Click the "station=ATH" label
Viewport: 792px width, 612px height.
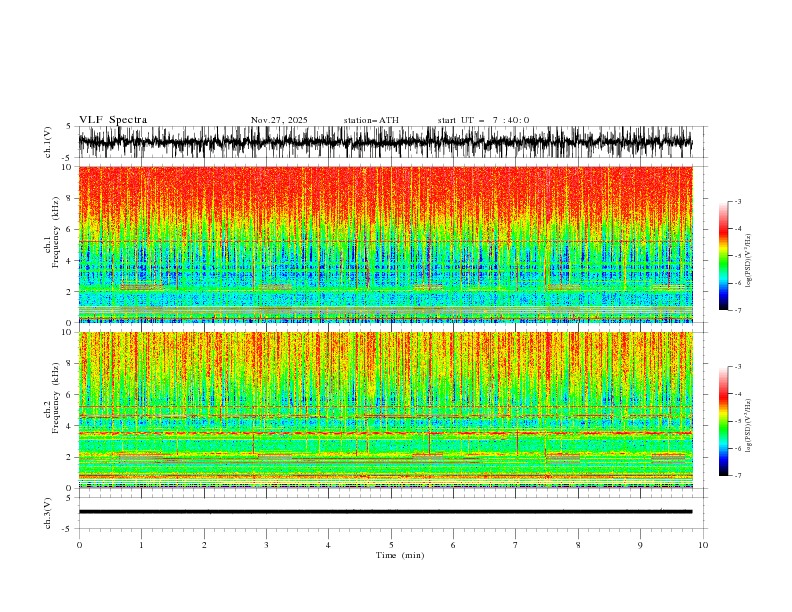tap(371, 120)
